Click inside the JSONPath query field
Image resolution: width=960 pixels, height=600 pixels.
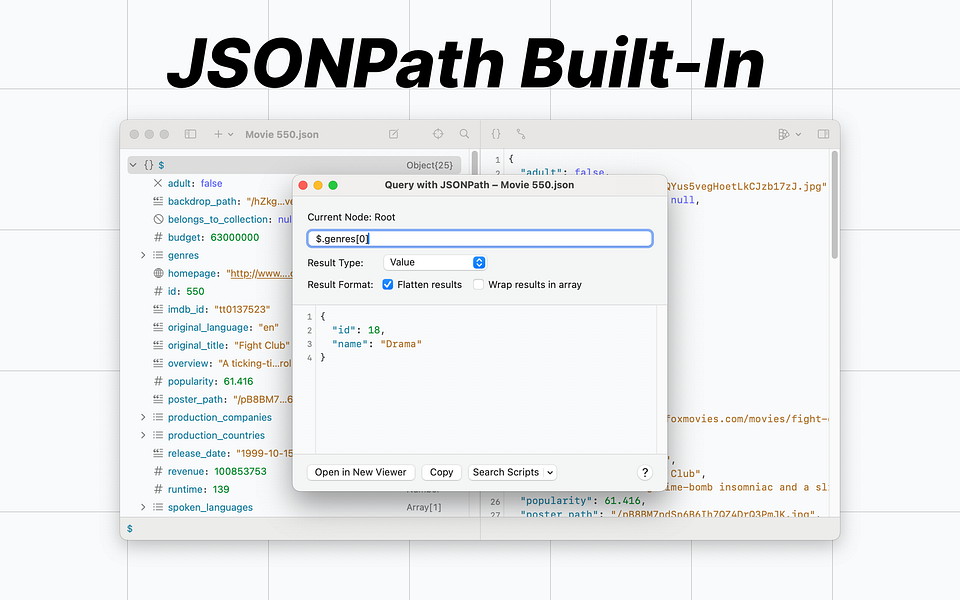480,238
